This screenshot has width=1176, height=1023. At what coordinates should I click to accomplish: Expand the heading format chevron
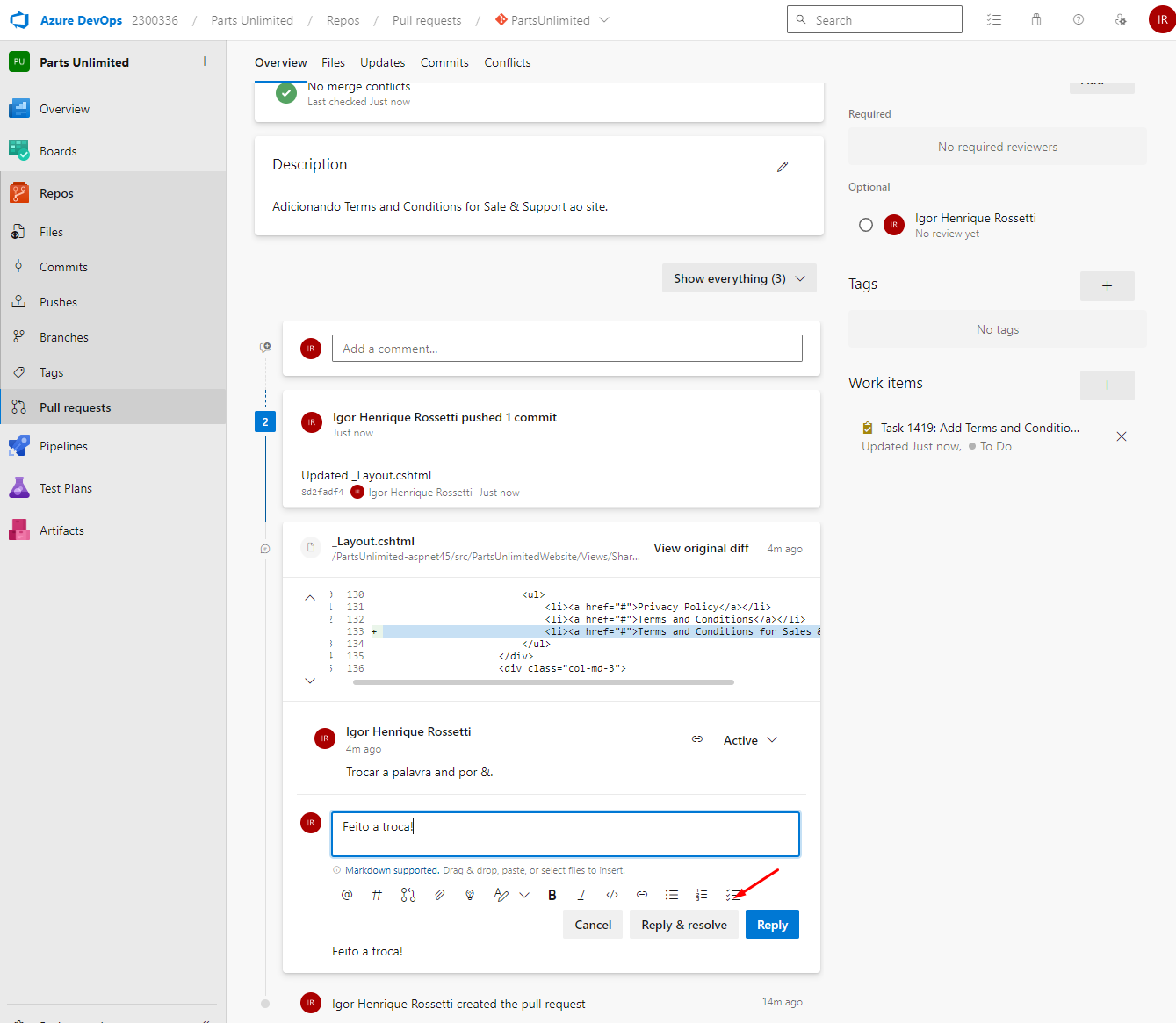(x=524, y=895)
